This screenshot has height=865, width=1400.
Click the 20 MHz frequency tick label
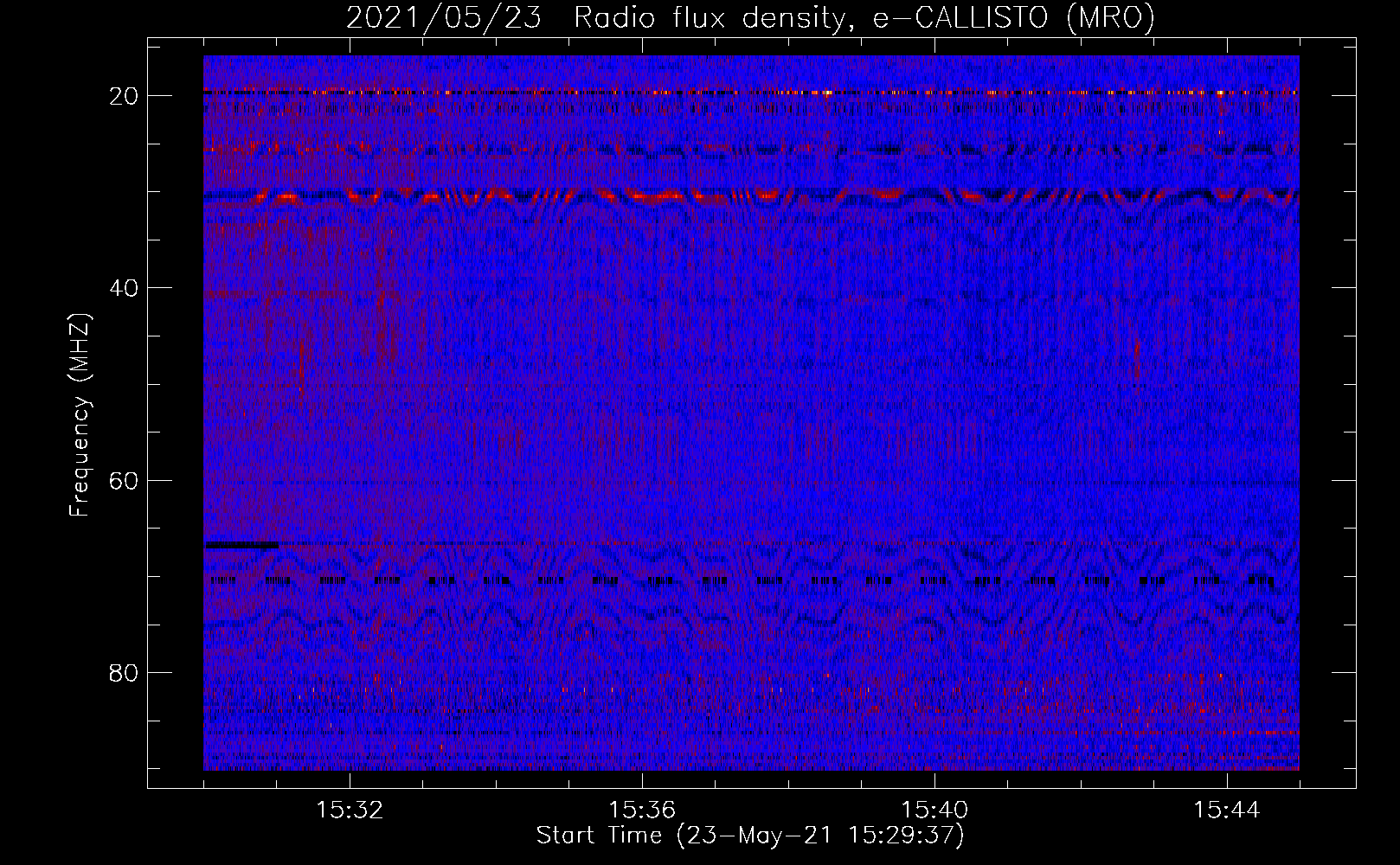125,95
